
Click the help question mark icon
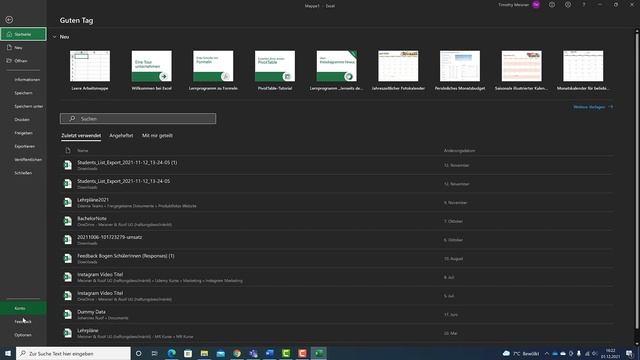pyautogui.click(x=584, y=4)
